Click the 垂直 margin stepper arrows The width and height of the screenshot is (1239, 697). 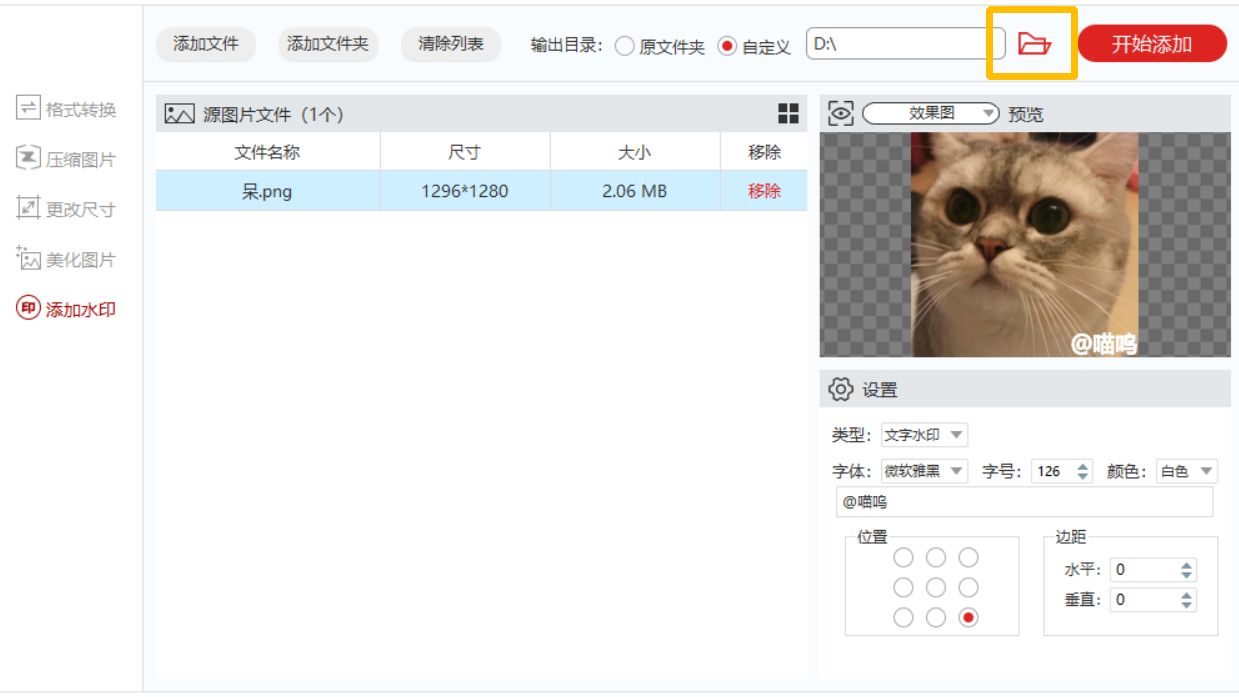(1186, 600)
